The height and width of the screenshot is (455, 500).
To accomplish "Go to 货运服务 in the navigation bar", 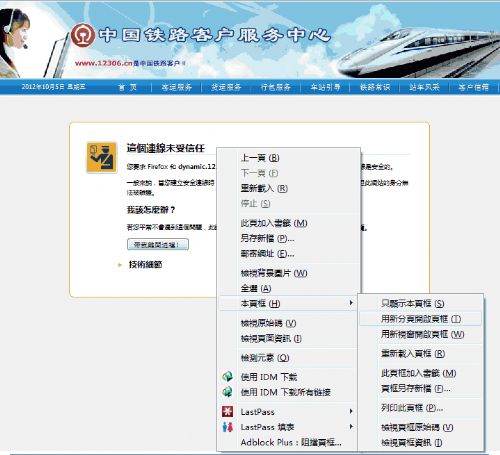I will [x=226, y=87].
